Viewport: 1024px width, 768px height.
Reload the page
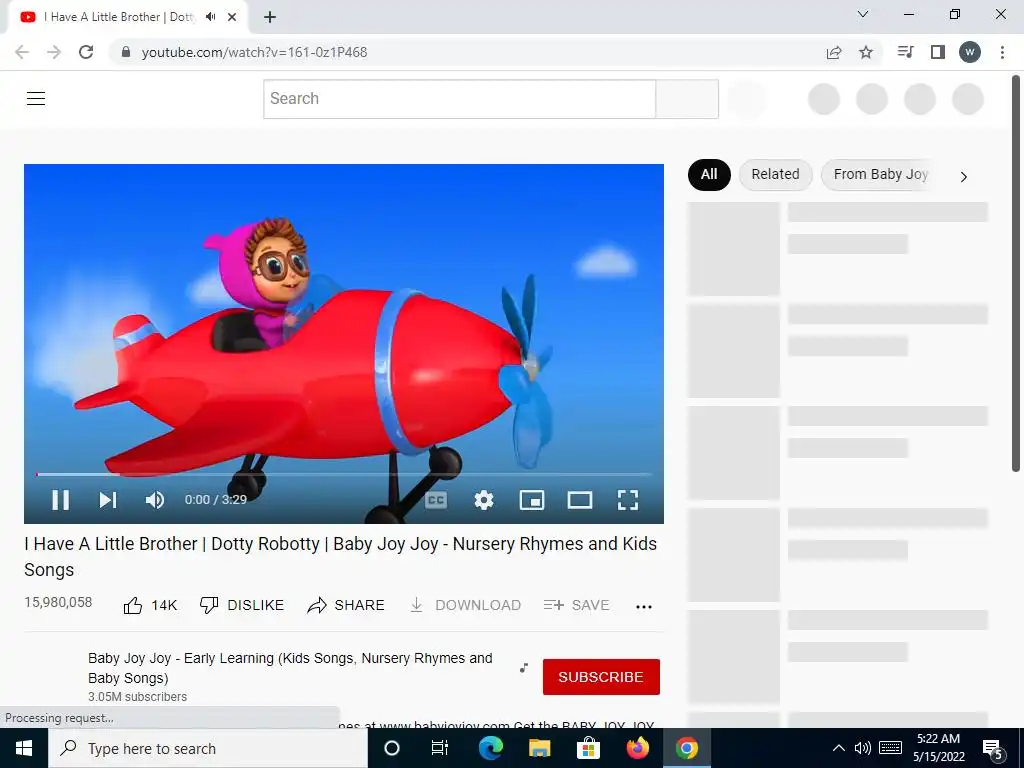(86, 52)
